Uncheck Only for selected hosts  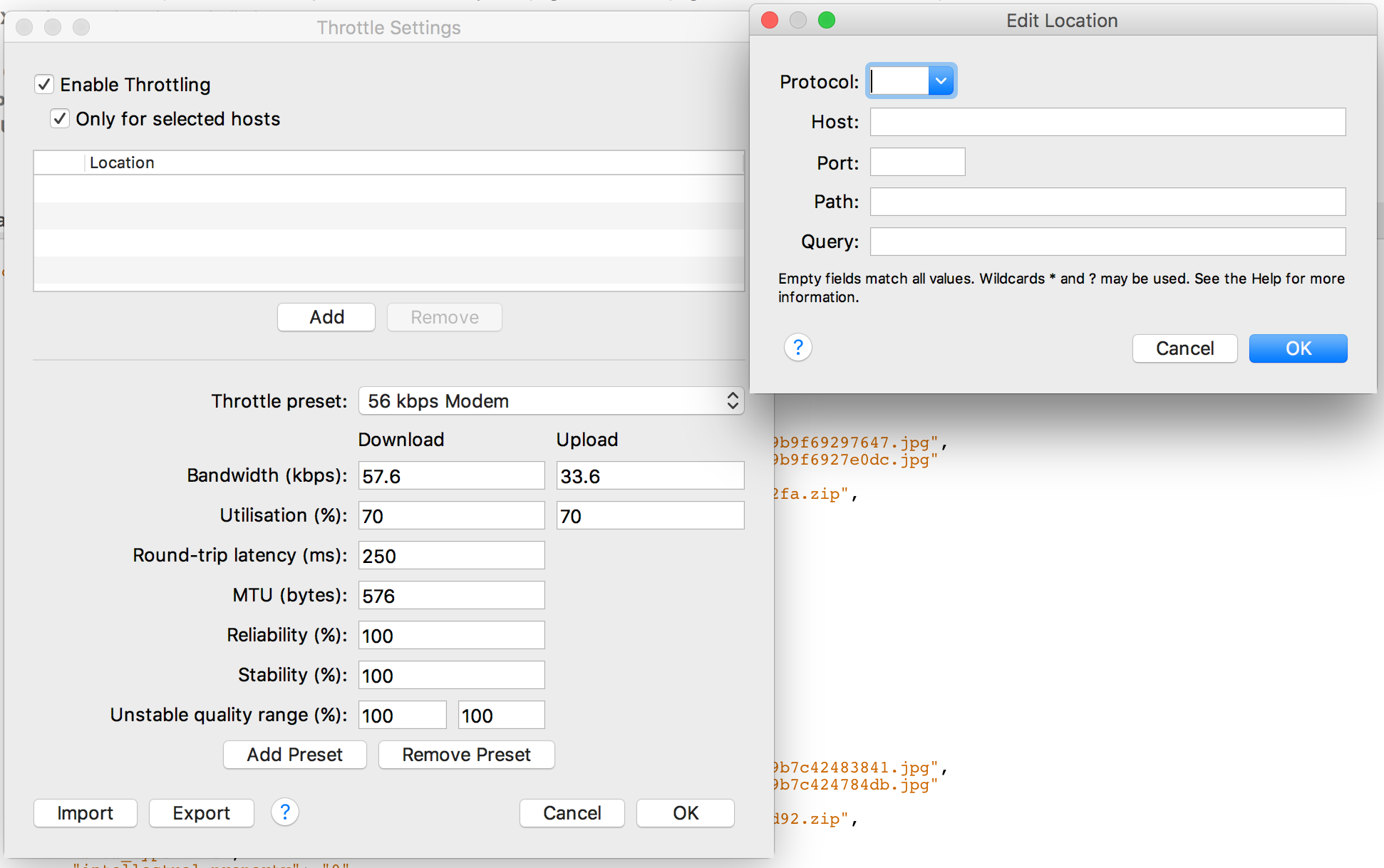60,118
